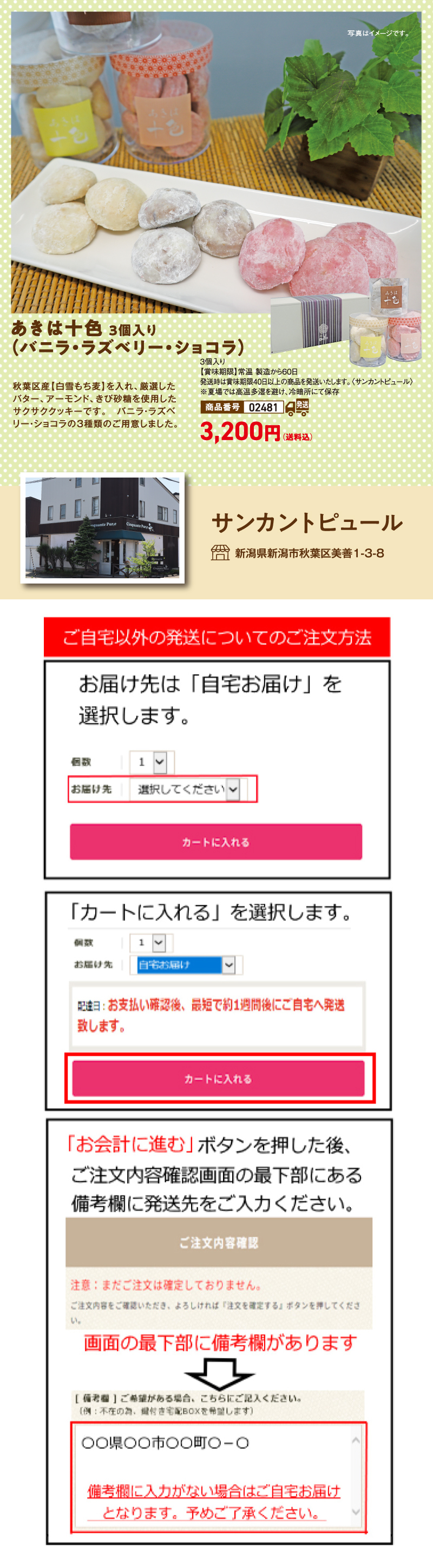Viewport: 433px width, 1568px height.
Task: Click the 商品番号 02481 product number badge
Action: [242, 407]
